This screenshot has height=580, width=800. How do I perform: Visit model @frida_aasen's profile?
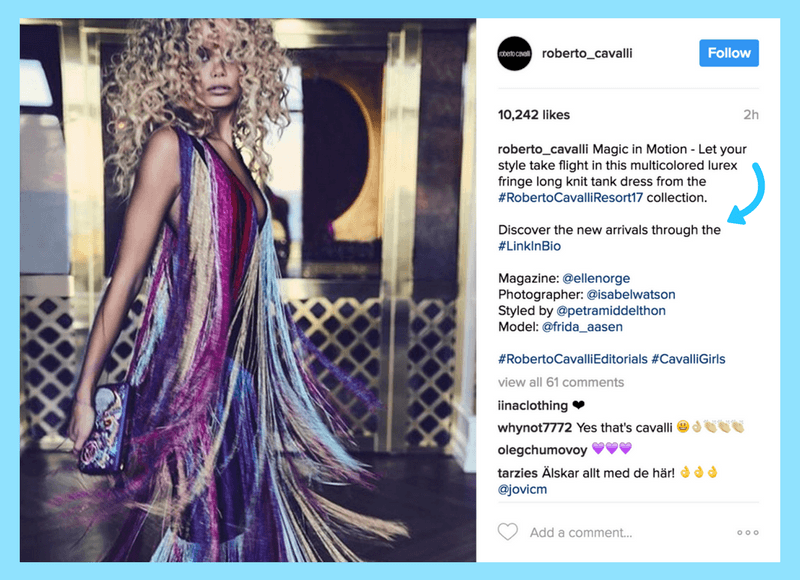pyautogui.click(x=582, y=326)
